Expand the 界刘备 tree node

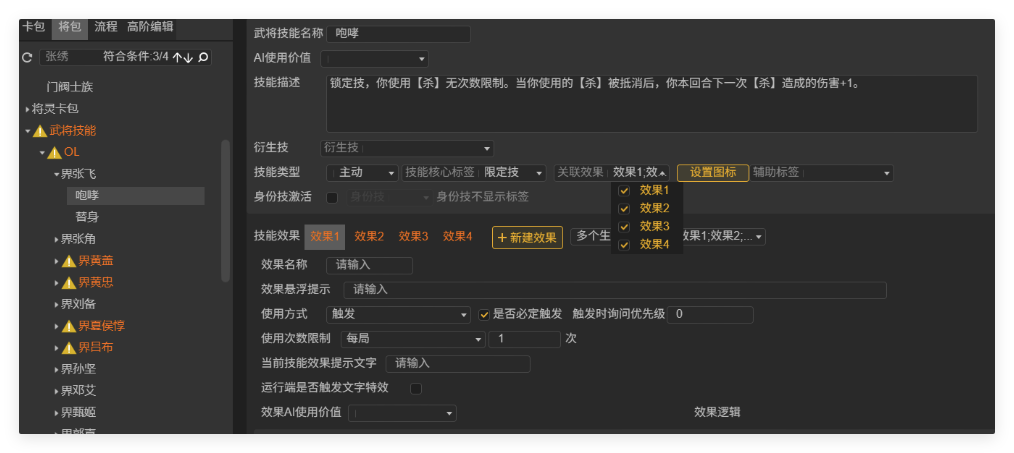coord(56,305)
